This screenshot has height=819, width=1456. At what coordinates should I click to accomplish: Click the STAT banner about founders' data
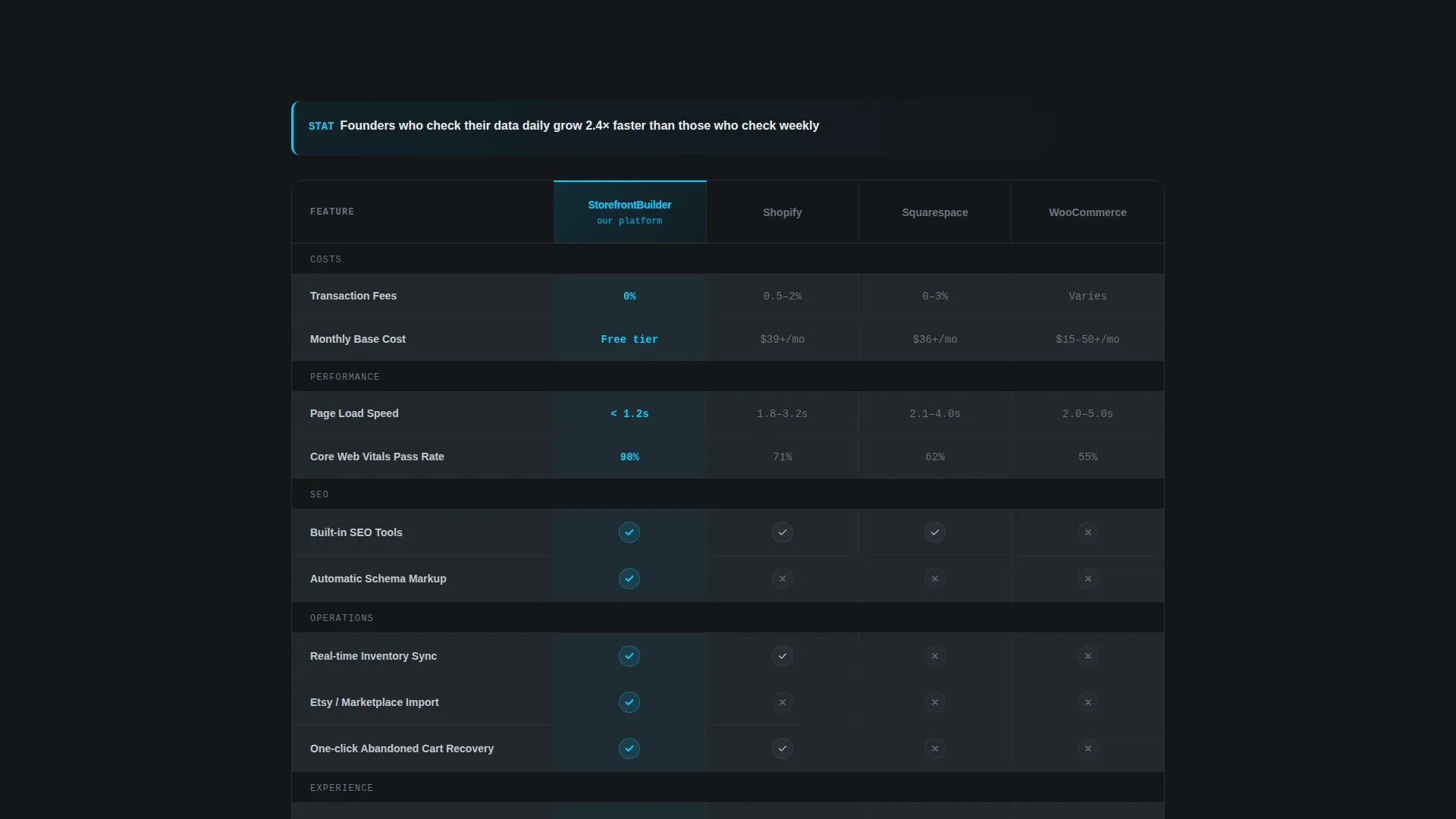point(728,128)
